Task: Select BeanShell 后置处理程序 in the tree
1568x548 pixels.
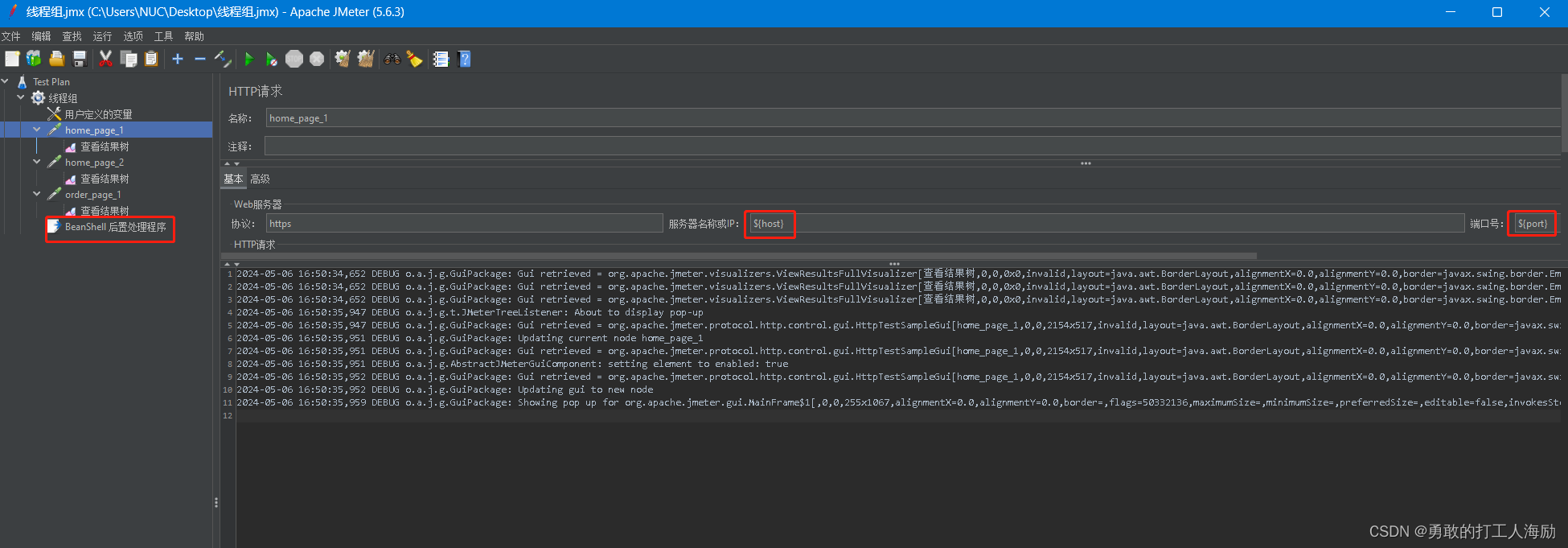Action: (115, 227)
